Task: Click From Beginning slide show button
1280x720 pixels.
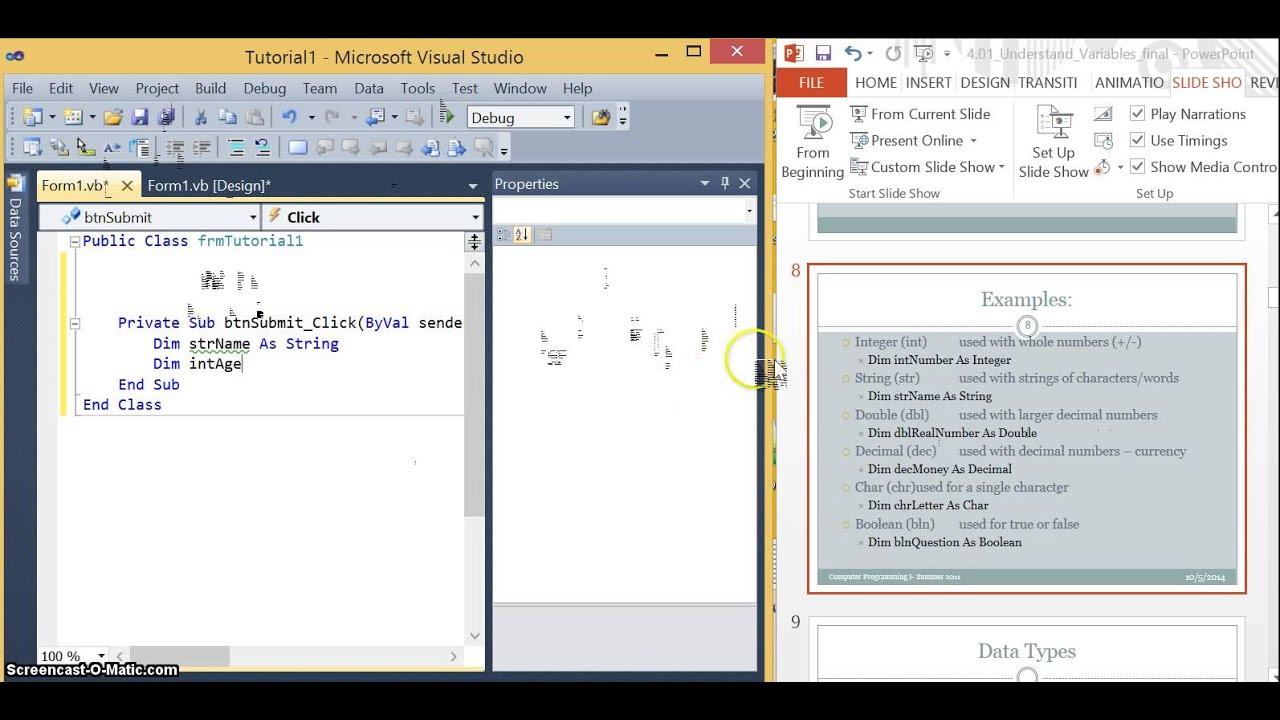Action: [813, 143]
